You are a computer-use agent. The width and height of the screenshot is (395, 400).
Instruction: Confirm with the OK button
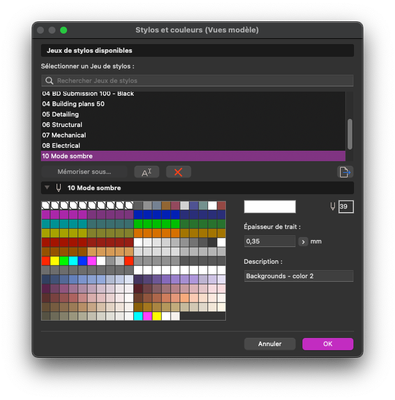tap(328, 344)
